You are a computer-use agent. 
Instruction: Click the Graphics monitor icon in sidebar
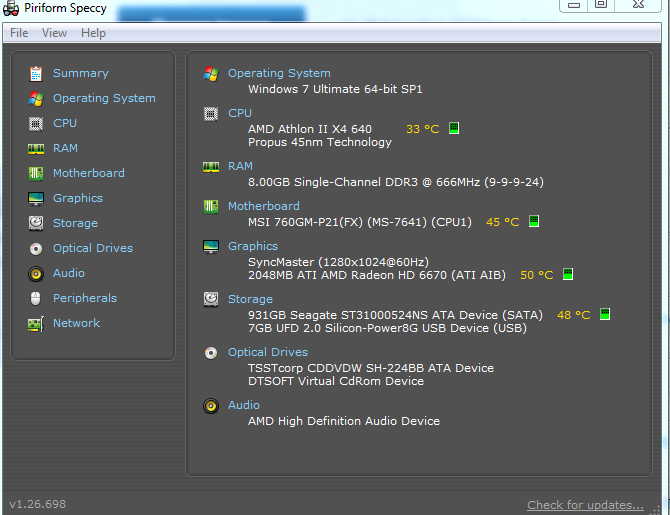pos(36,198)
